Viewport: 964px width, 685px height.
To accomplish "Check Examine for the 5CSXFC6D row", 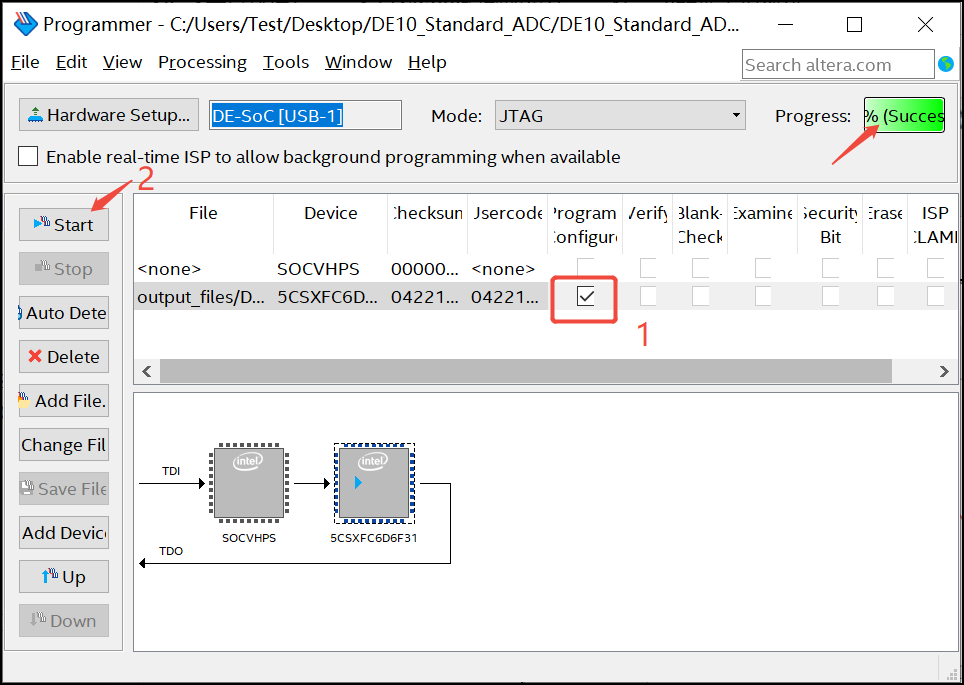I will coord(763,296).
